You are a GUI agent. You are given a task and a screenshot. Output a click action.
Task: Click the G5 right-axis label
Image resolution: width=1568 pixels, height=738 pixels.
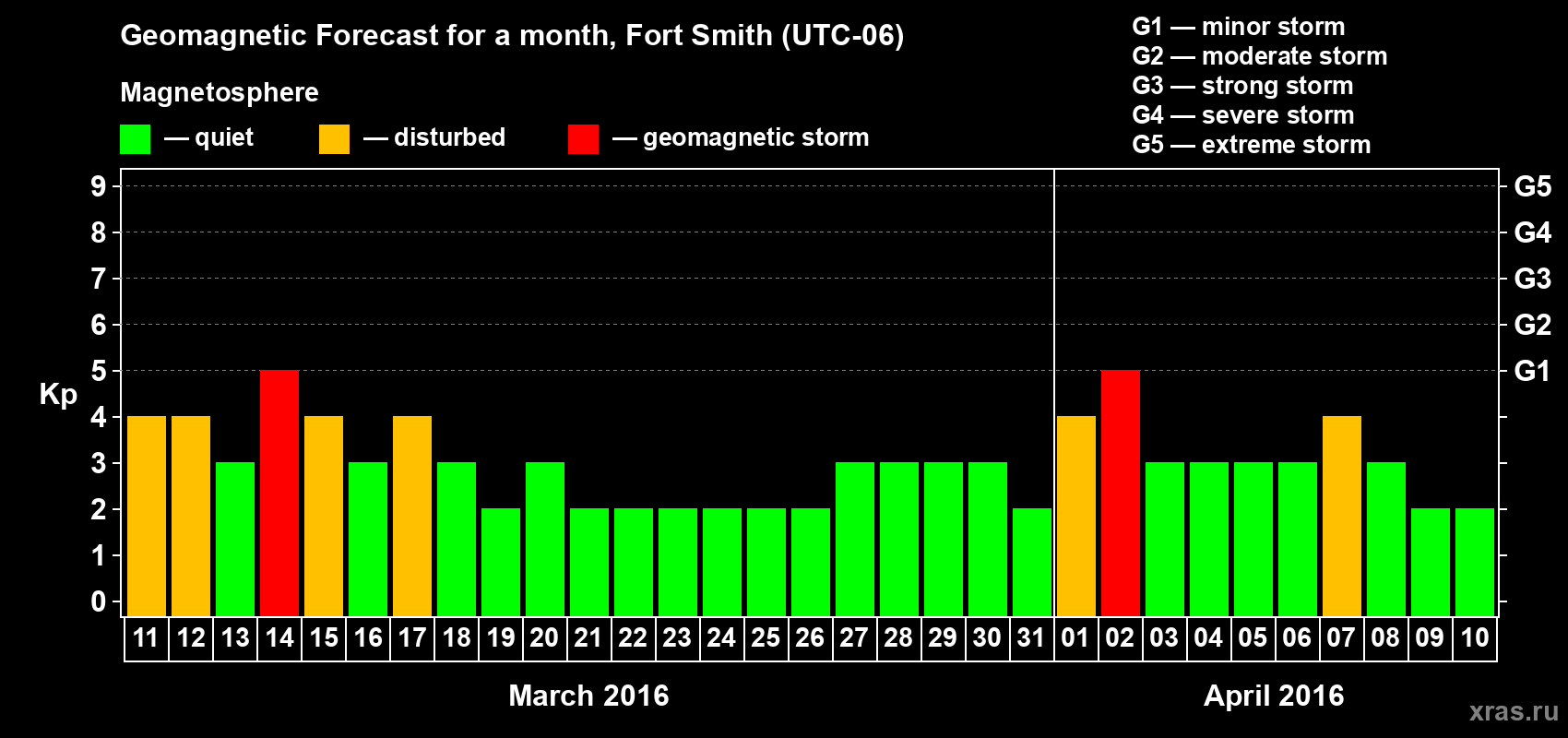tap(1533, 186)
